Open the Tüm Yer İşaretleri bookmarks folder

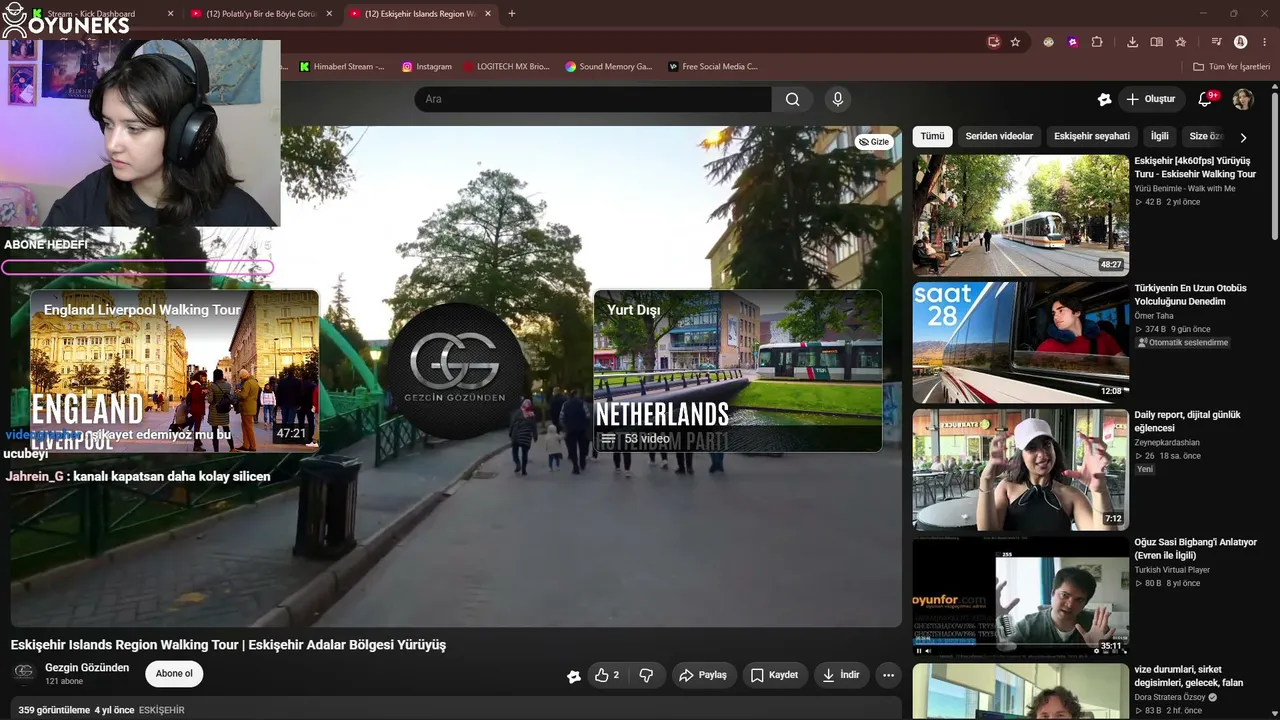(x=1231, y=66)
